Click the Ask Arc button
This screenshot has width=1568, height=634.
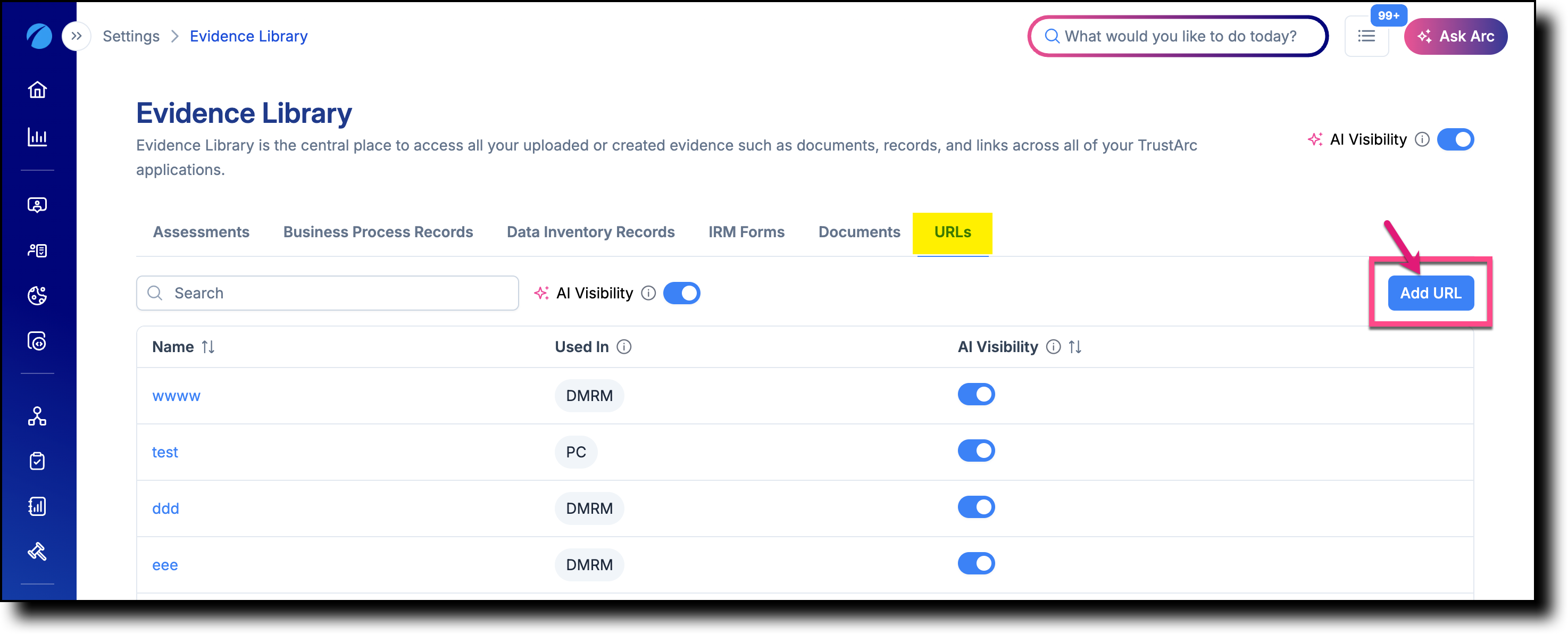[1455, 37]
